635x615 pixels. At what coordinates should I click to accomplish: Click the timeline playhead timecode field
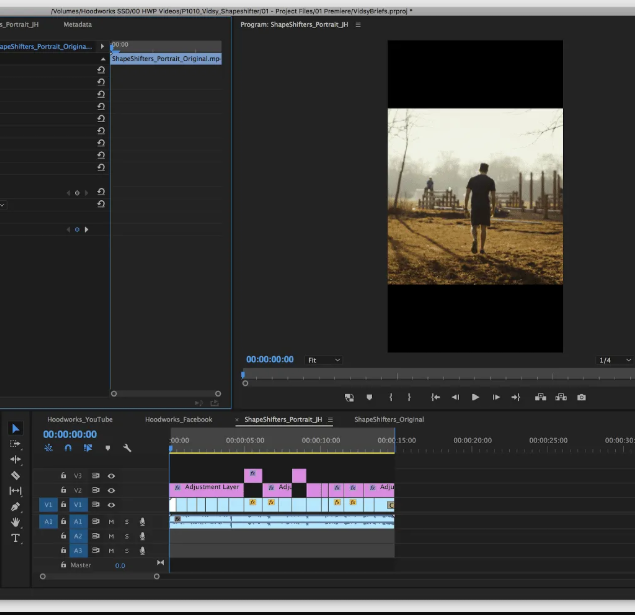[70, 434]
